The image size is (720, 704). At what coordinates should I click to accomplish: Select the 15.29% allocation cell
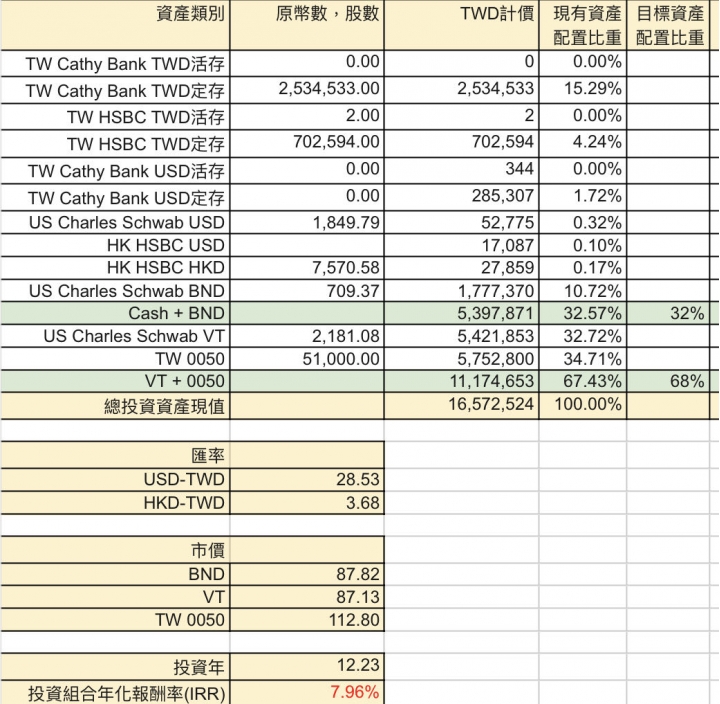click(583, 90)
